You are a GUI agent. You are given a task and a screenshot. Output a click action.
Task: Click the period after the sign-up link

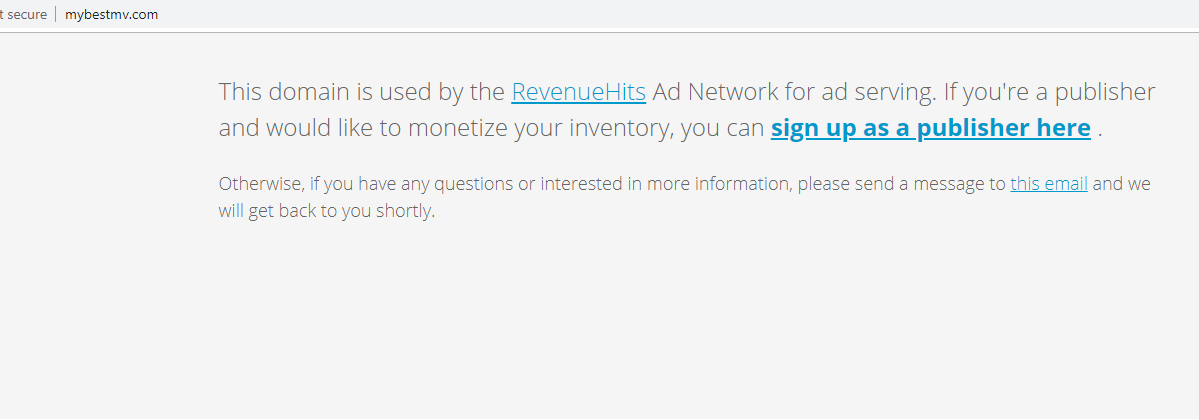pyautogui.click(x=1100, y=129)
